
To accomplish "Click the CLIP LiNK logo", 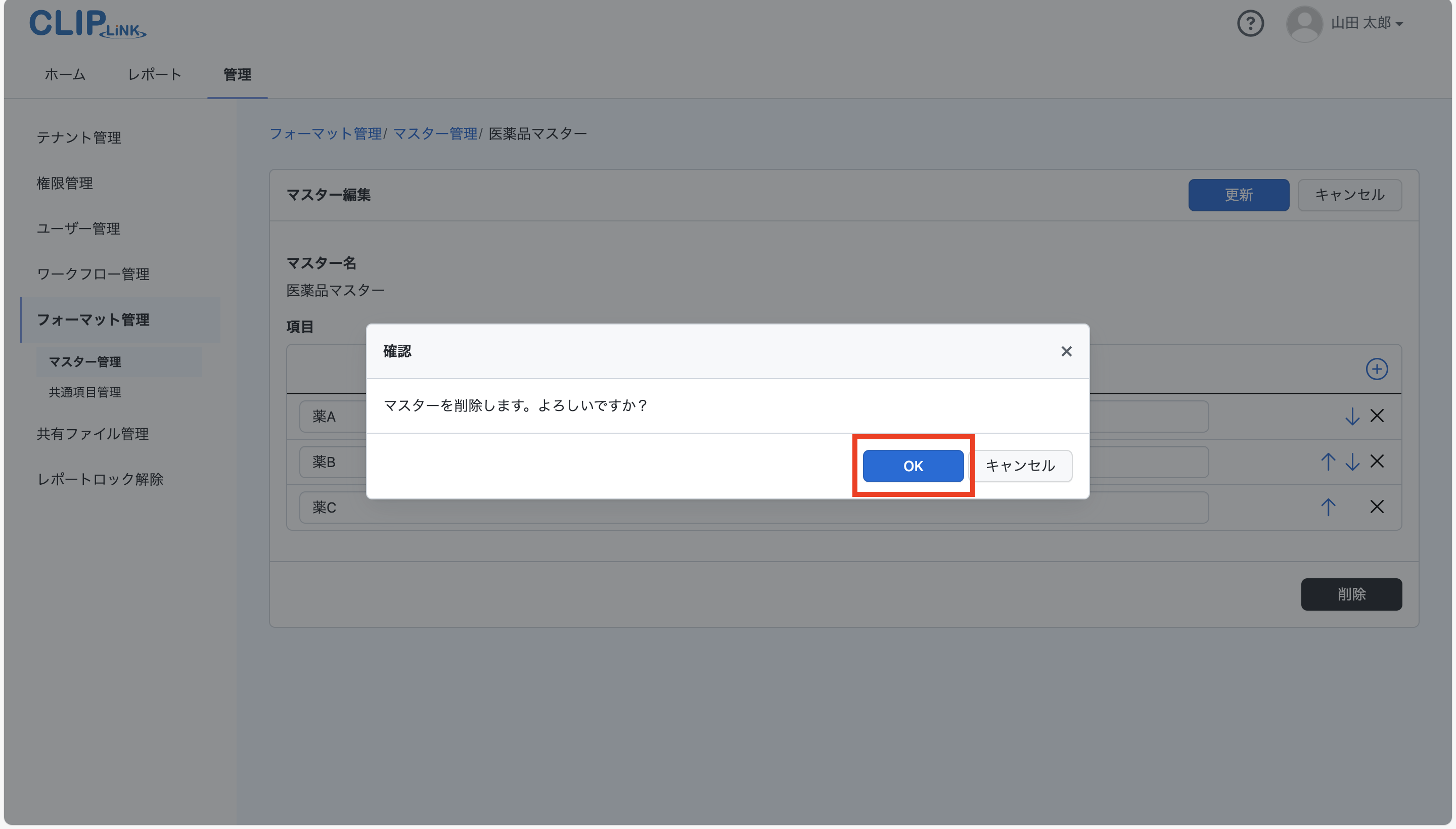I will click(87, 23).
